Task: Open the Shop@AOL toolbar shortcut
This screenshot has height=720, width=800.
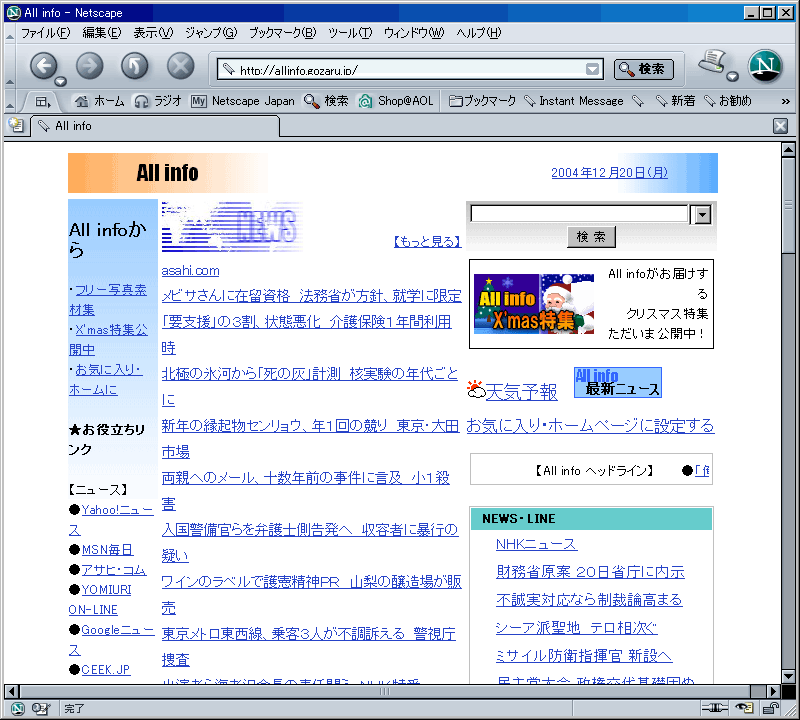Action: pos(395,101)
